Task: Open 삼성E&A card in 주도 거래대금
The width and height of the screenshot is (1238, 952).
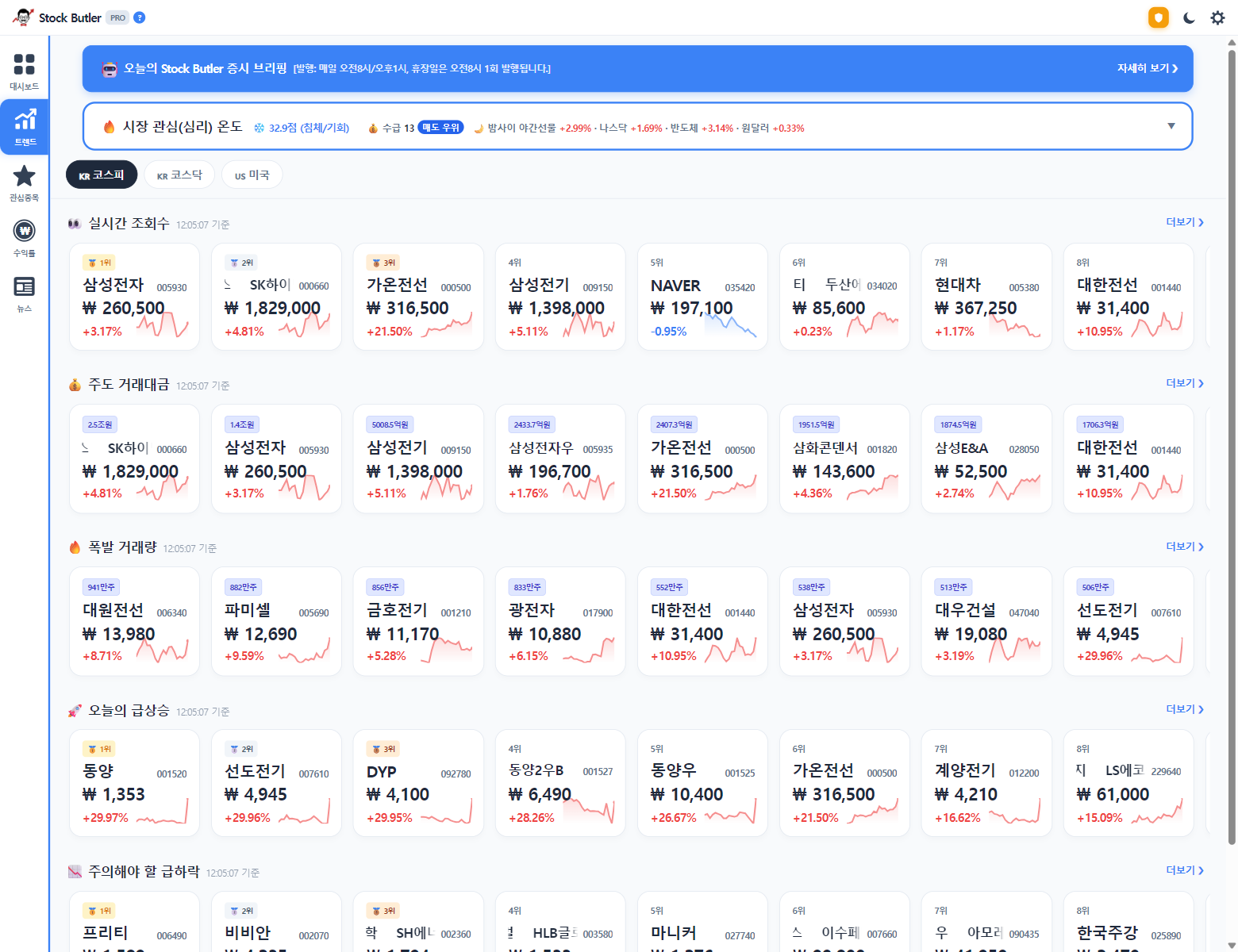Action: tap(986, 459)
